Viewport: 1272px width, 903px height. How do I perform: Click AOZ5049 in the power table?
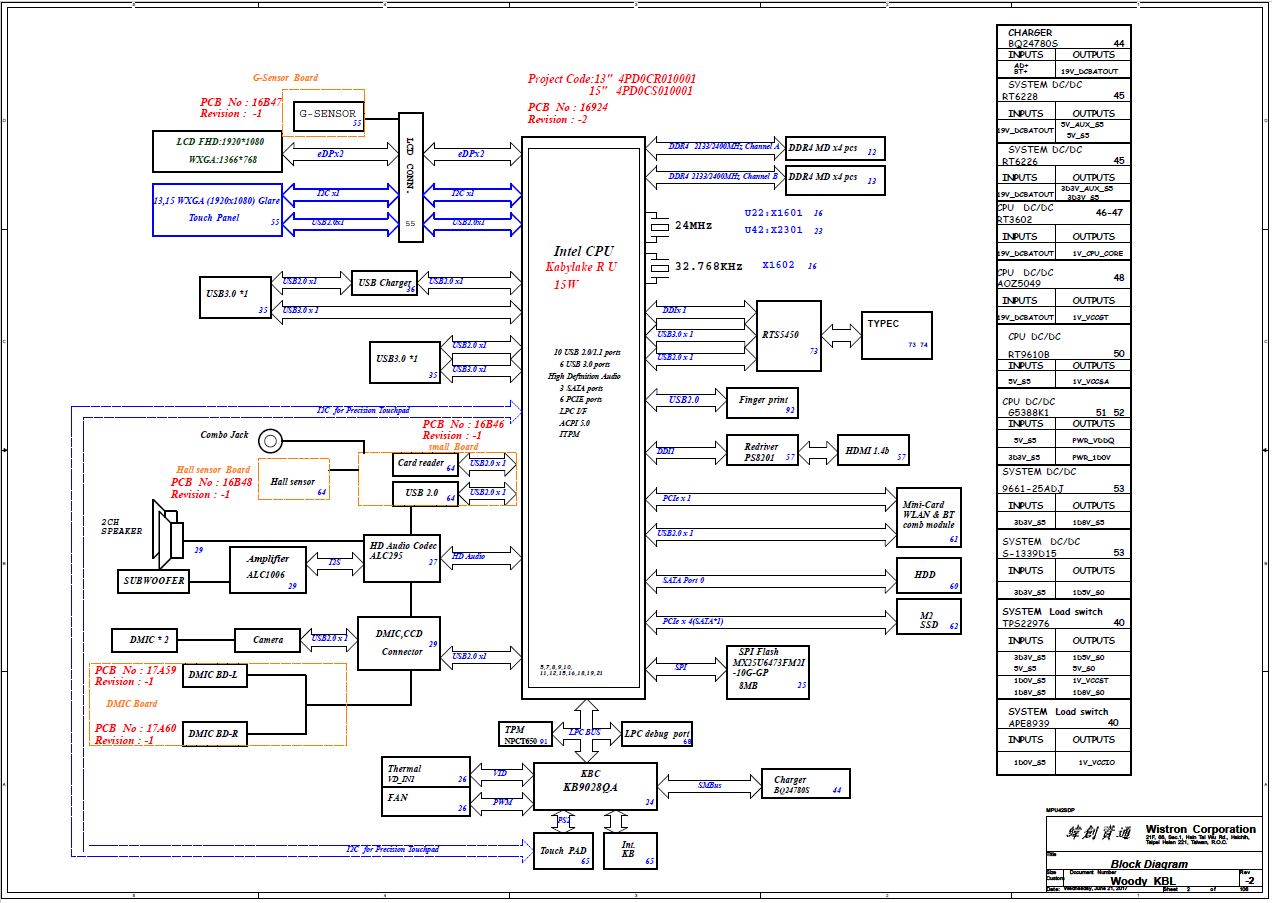click(1021, 283)
